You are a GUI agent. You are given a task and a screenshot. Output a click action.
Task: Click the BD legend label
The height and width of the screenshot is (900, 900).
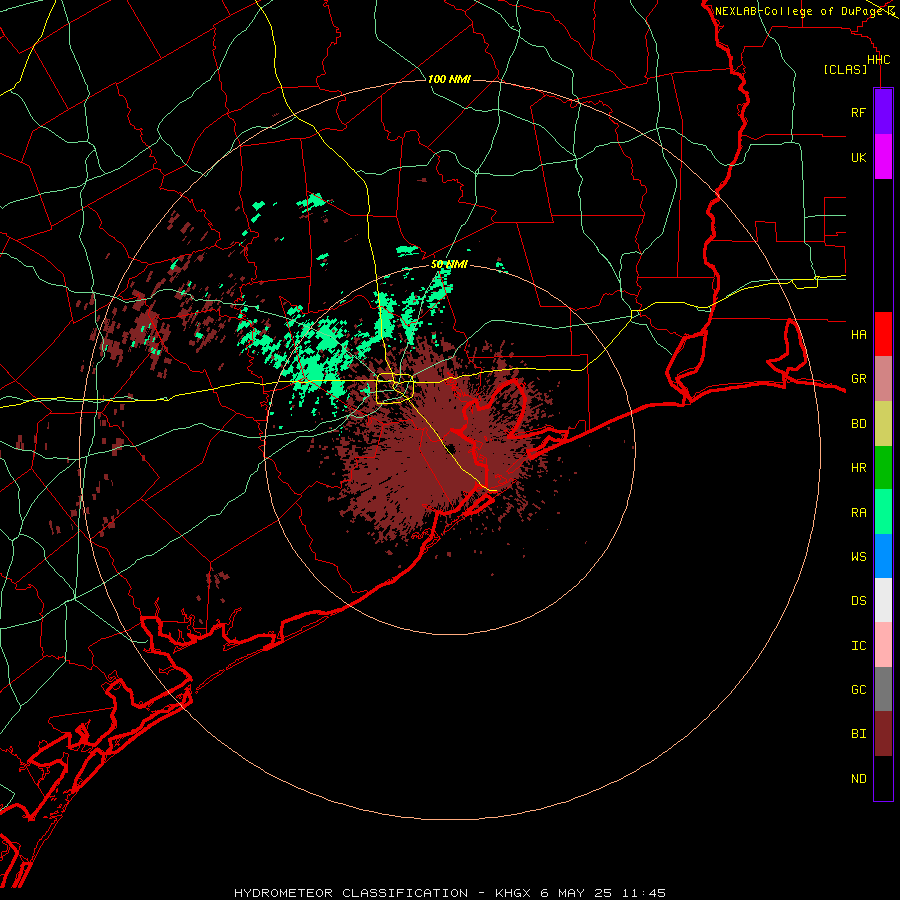(859, 424)
